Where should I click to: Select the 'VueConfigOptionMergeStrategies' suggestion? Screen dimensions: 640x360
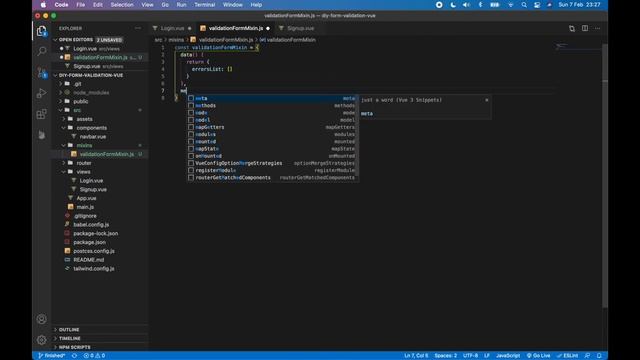click(x=272, y=163)
